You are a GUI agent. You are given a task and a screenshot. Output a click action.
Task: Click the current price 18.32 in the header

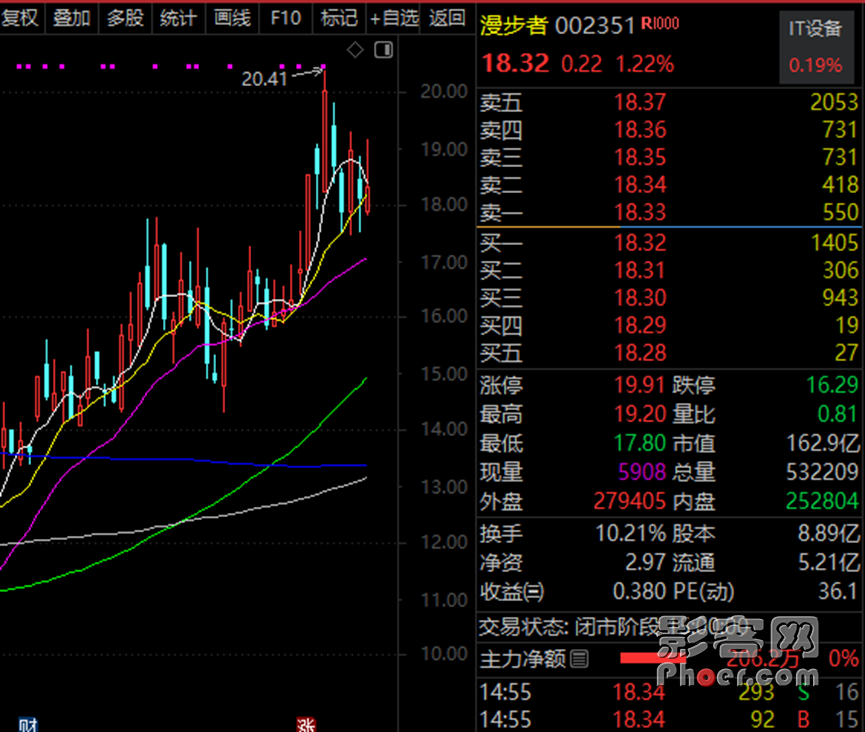(x=516, y=63)
